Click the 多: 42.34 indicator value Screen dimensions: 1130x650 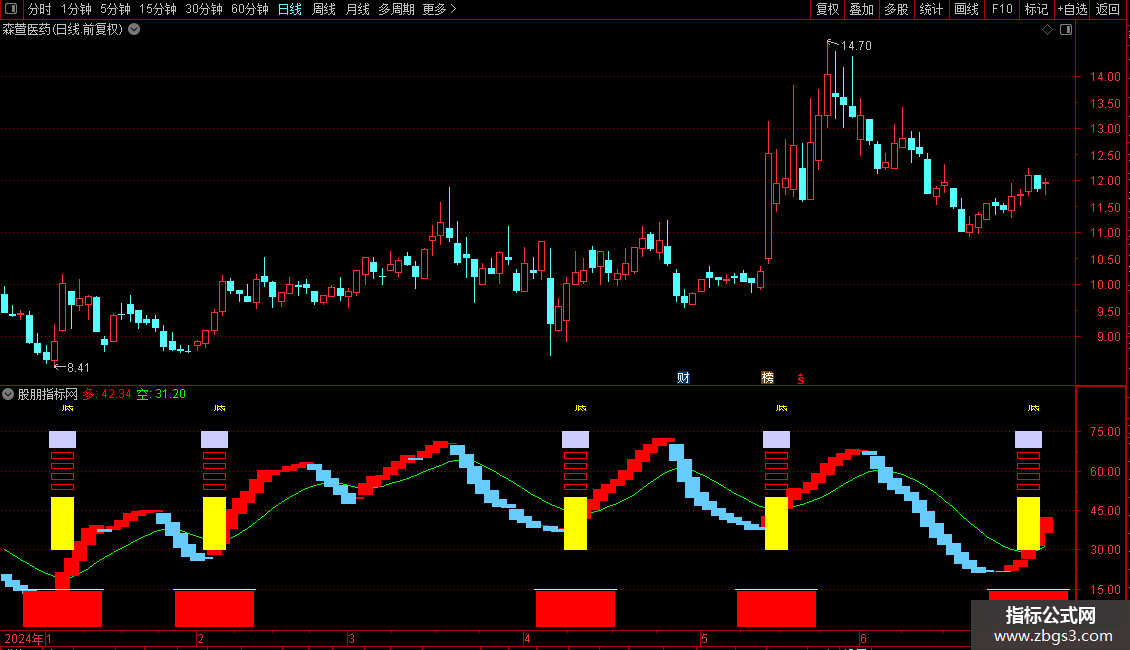click(107, 394)
